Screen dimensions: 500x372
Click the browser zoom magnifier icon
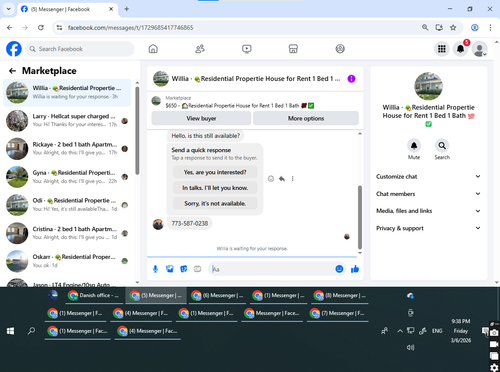coord(425,28)
